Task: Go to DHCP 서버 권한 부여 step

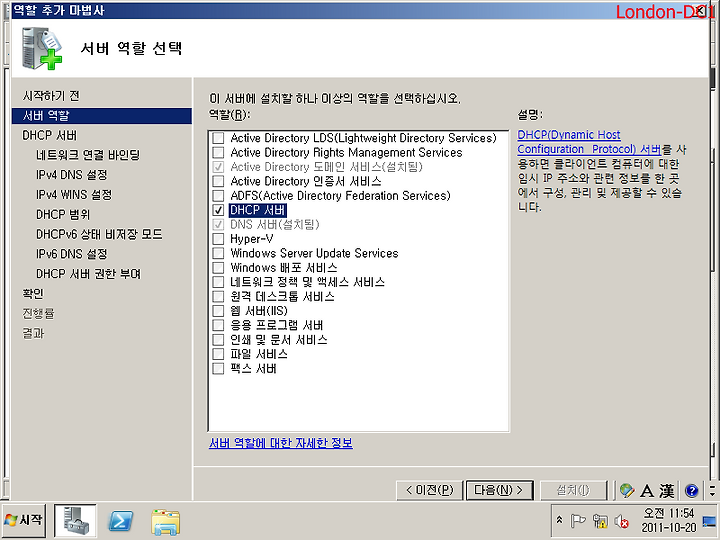Action: (88, 274)
